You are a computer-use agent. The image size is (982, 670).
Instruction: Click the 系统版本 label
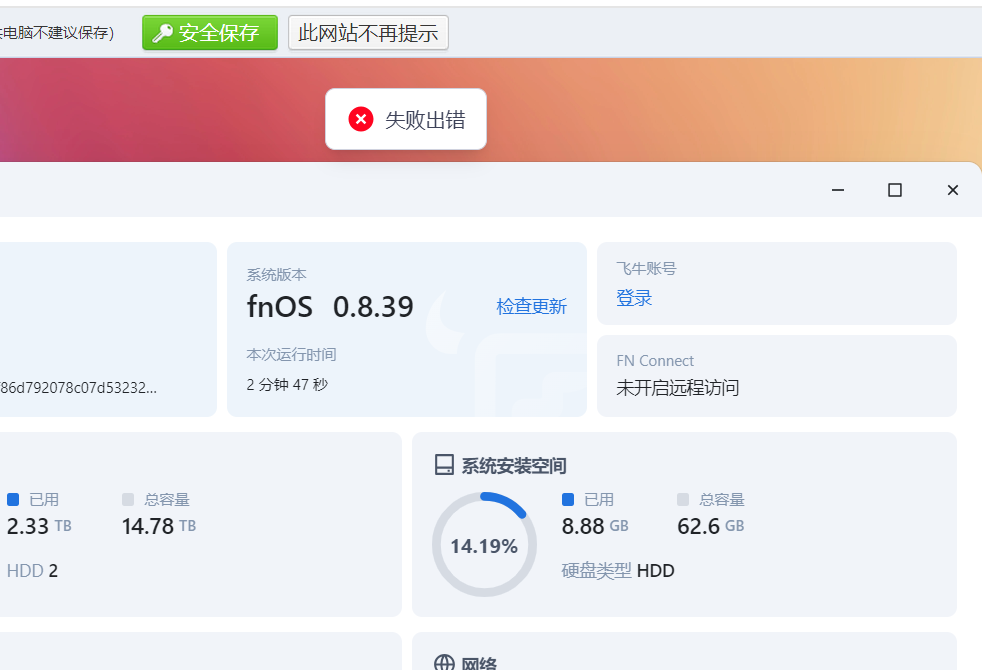pos(276,274)
